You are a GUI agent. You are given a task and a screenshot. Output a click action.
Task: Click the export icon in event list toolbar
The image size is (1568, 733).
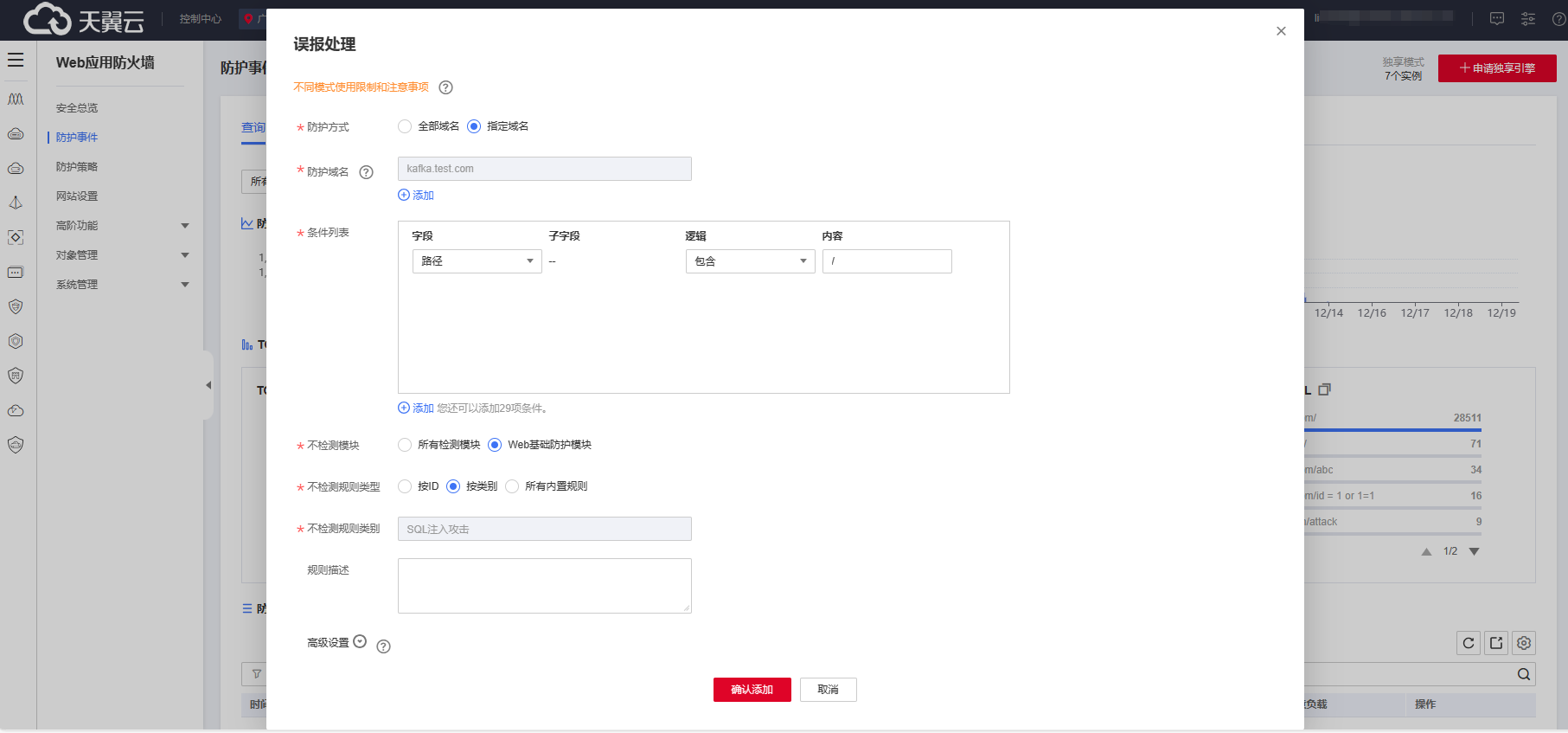pos(1496,643)
